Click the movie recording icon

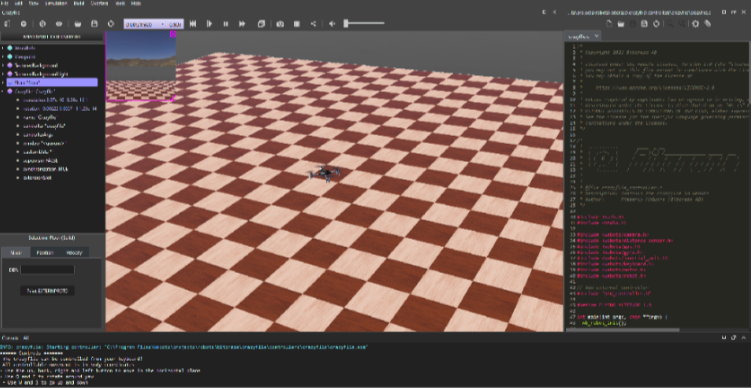(297, 24)
